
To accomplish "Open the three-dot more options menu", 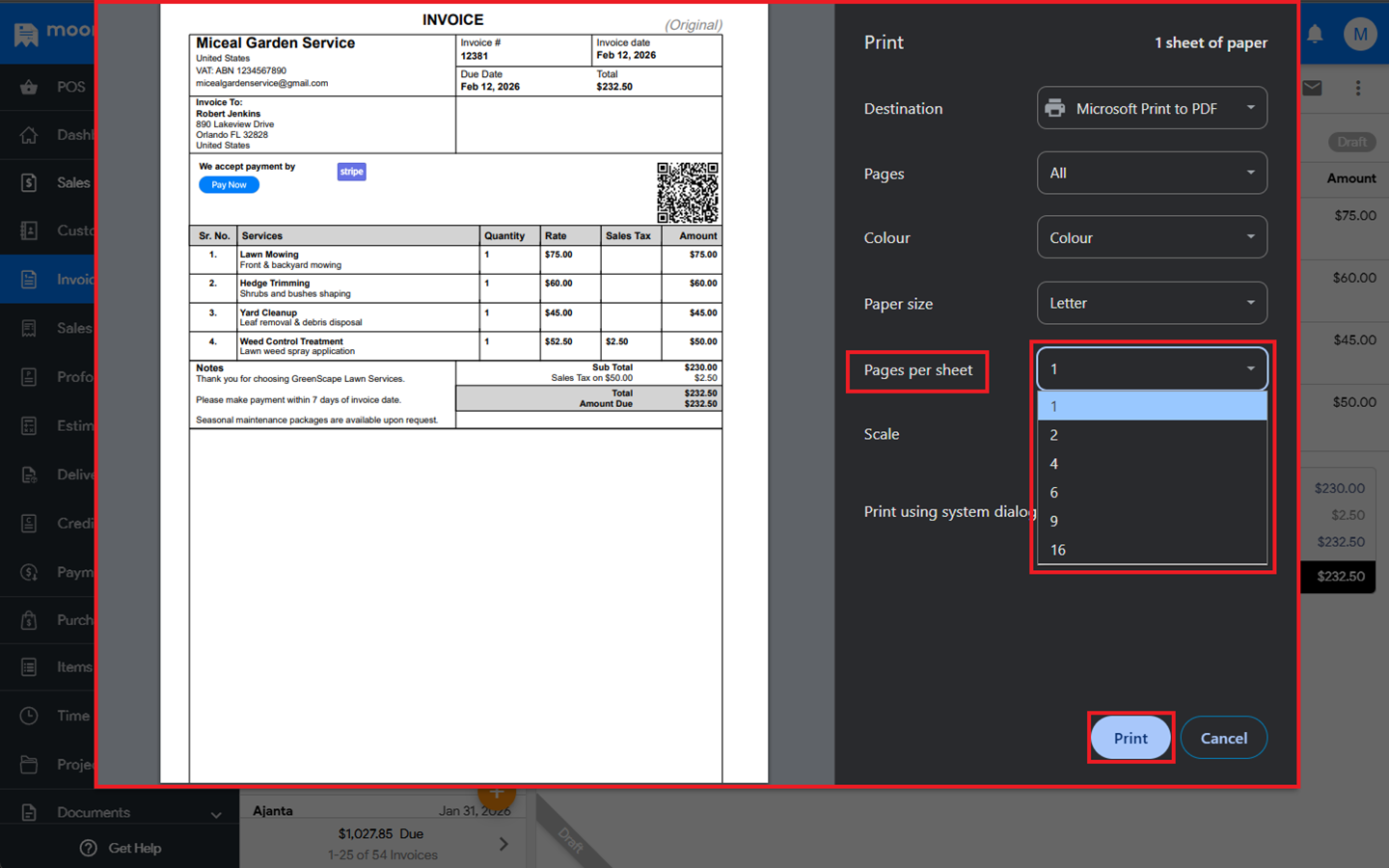I will tap(1358, 88).
